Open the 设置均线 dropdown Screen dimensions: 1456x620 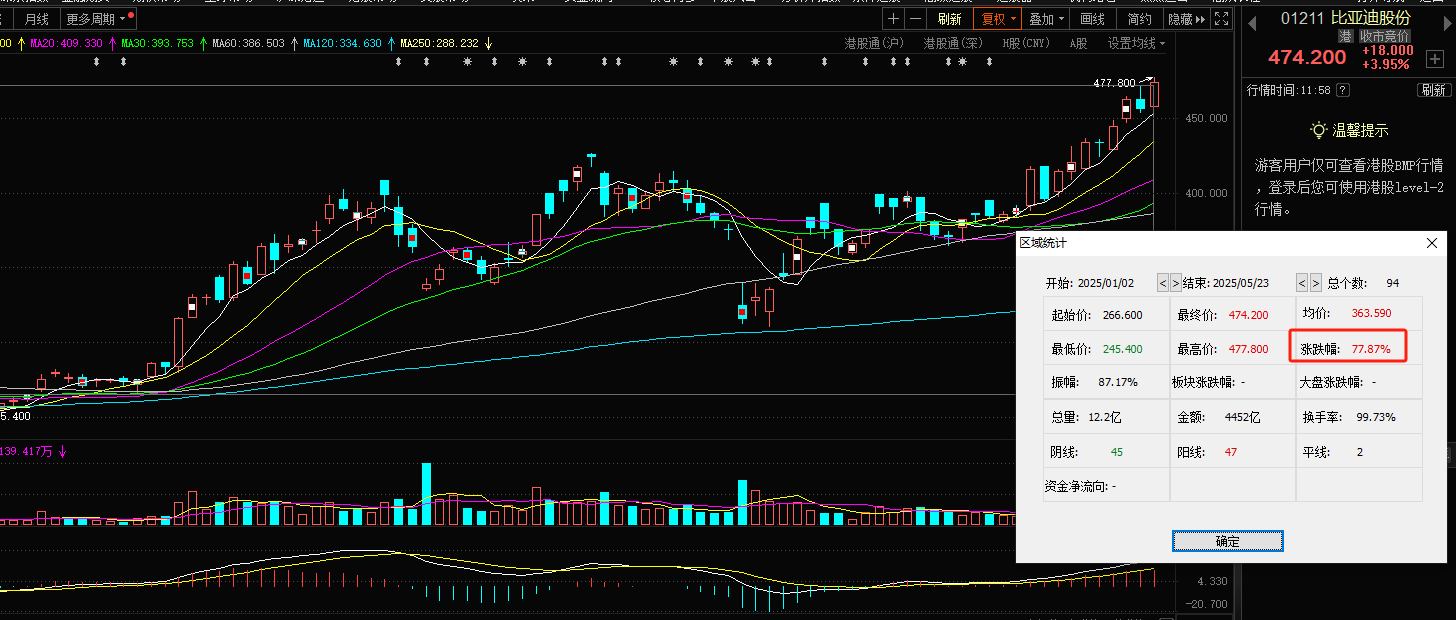pos(1136,43)
